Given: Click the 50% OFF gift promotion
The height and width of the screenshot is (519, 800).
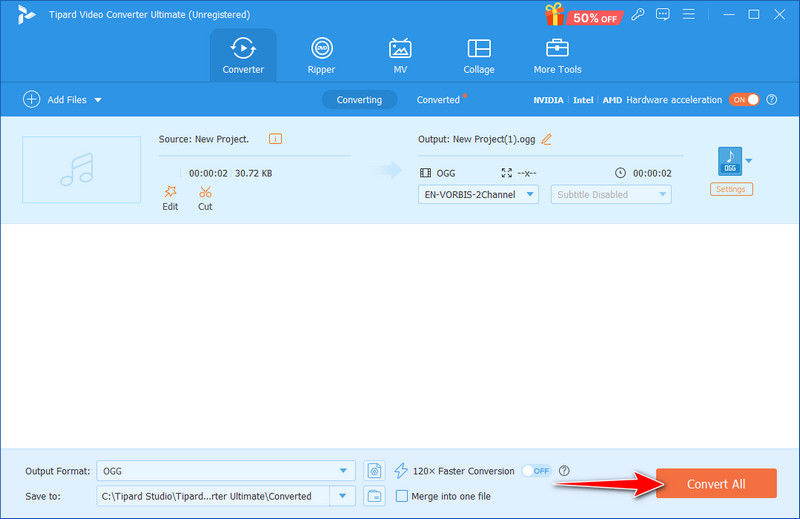Looking at the screenshot, I should 583,15.
